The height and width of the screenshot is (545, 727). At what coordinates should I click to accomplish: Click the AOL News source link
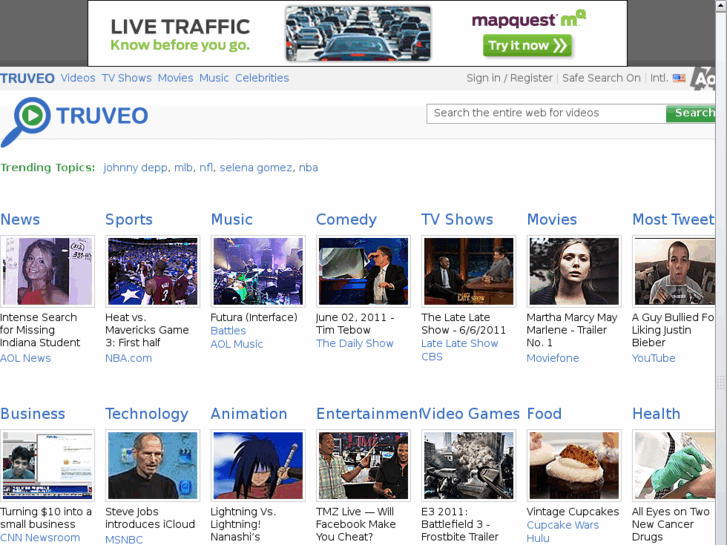26,358
